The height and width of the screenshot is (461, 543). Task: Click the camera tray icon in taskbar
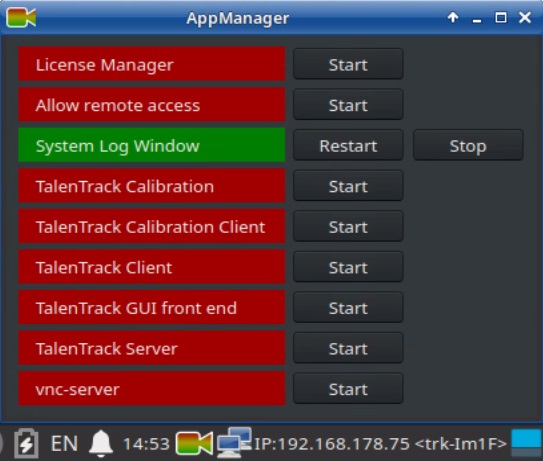pos(194,443)
